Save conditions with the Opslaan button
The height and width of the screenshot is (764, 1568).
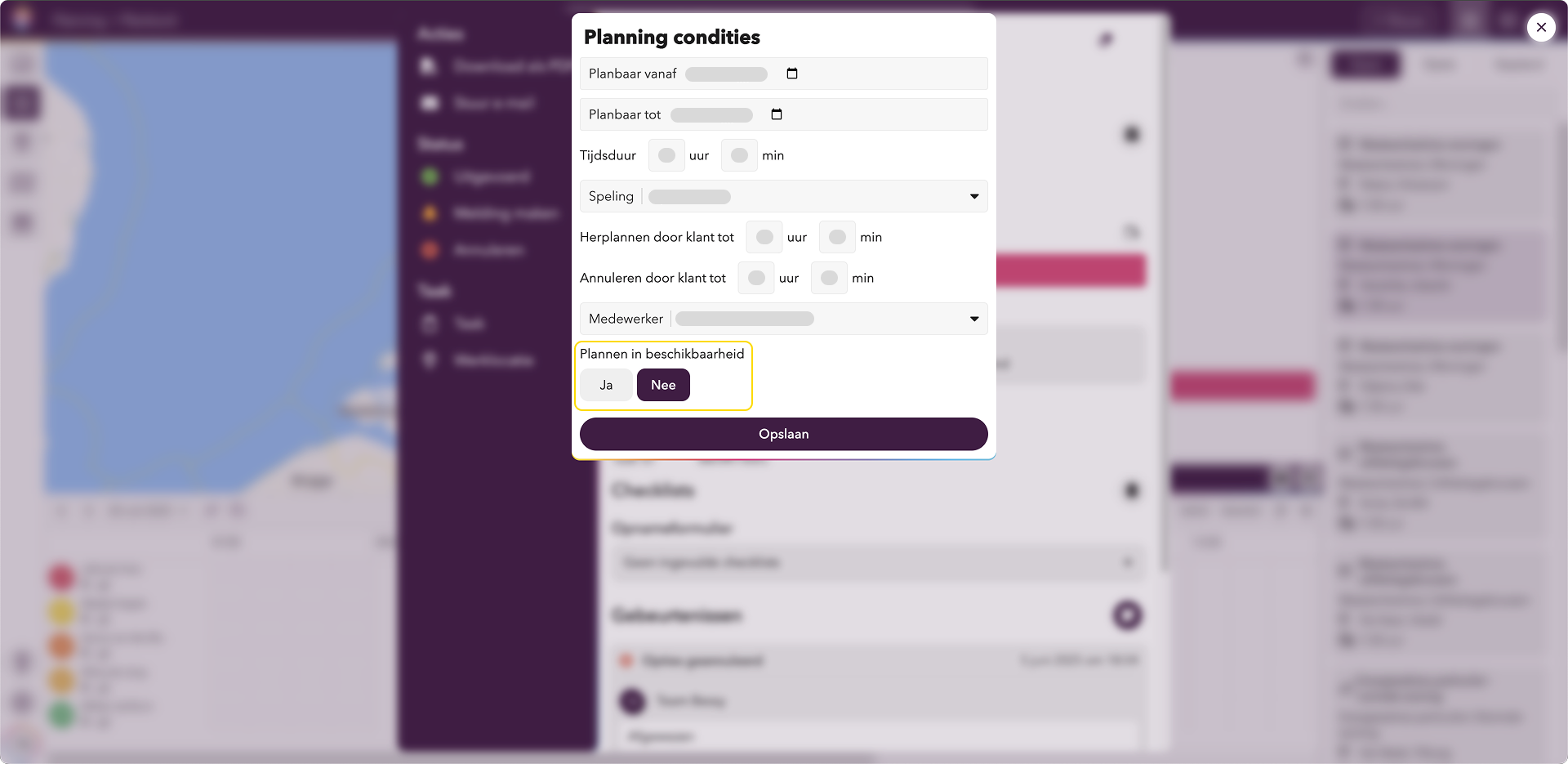[x=784, y=434]
